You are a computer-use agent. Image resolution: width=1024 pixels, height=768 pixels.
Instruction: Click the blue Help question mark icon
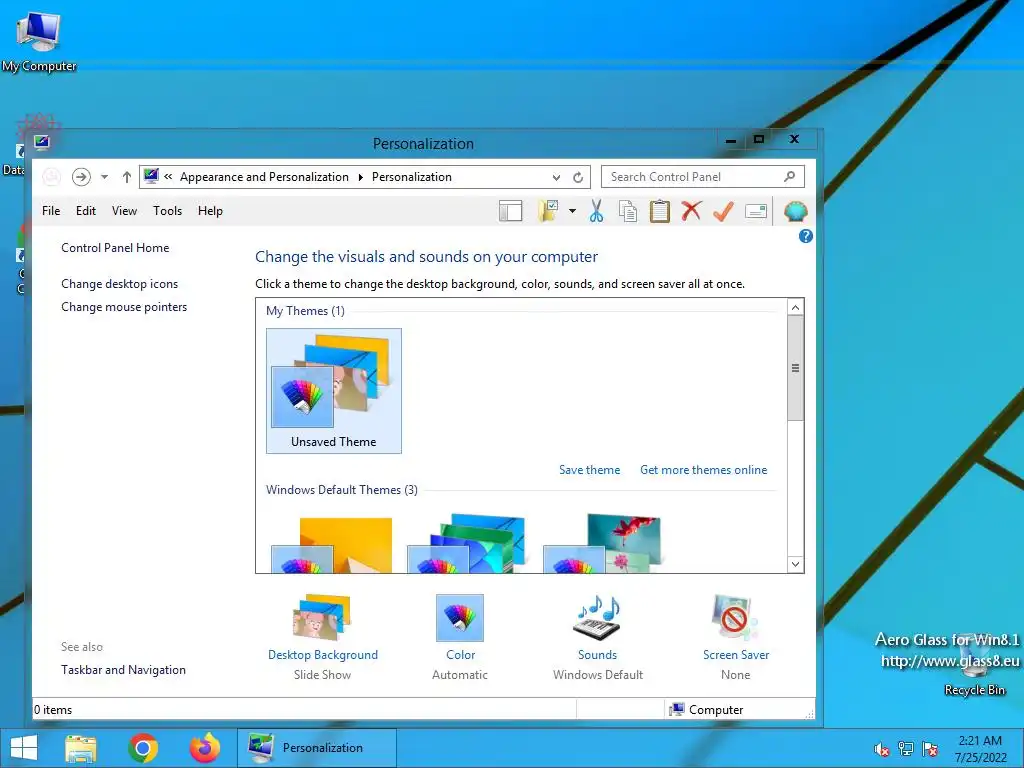(x=806, y=236)
